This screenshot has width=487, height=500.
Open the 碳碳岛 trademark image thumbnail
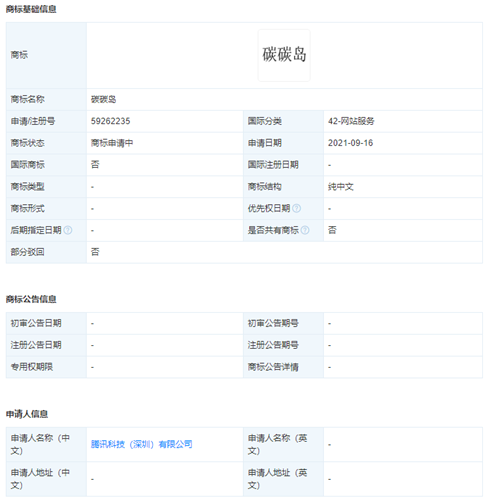(284, 55)
